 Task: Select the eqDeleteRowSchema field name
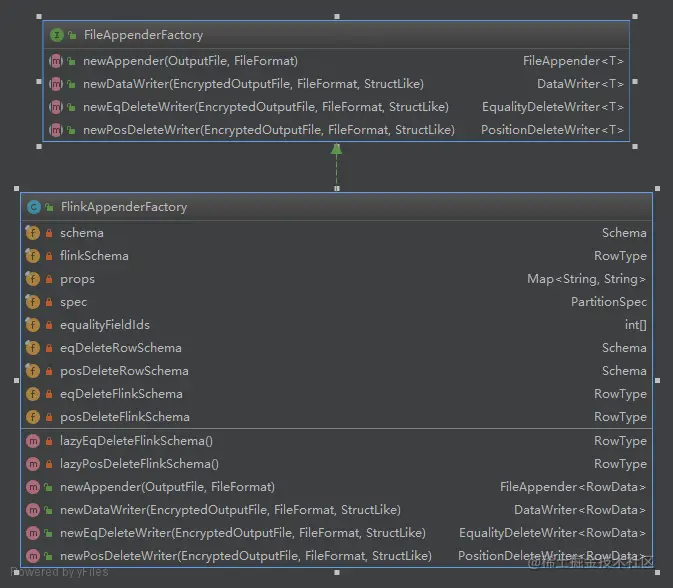(x=121, y=348)
